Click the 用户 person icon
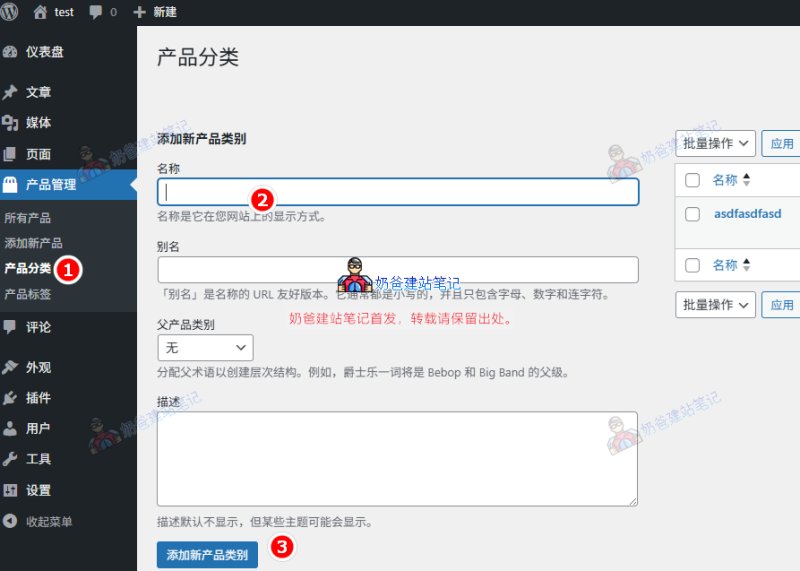Image resolution: width=800 pixels, height=571 pixels. [x=10, y=429]
